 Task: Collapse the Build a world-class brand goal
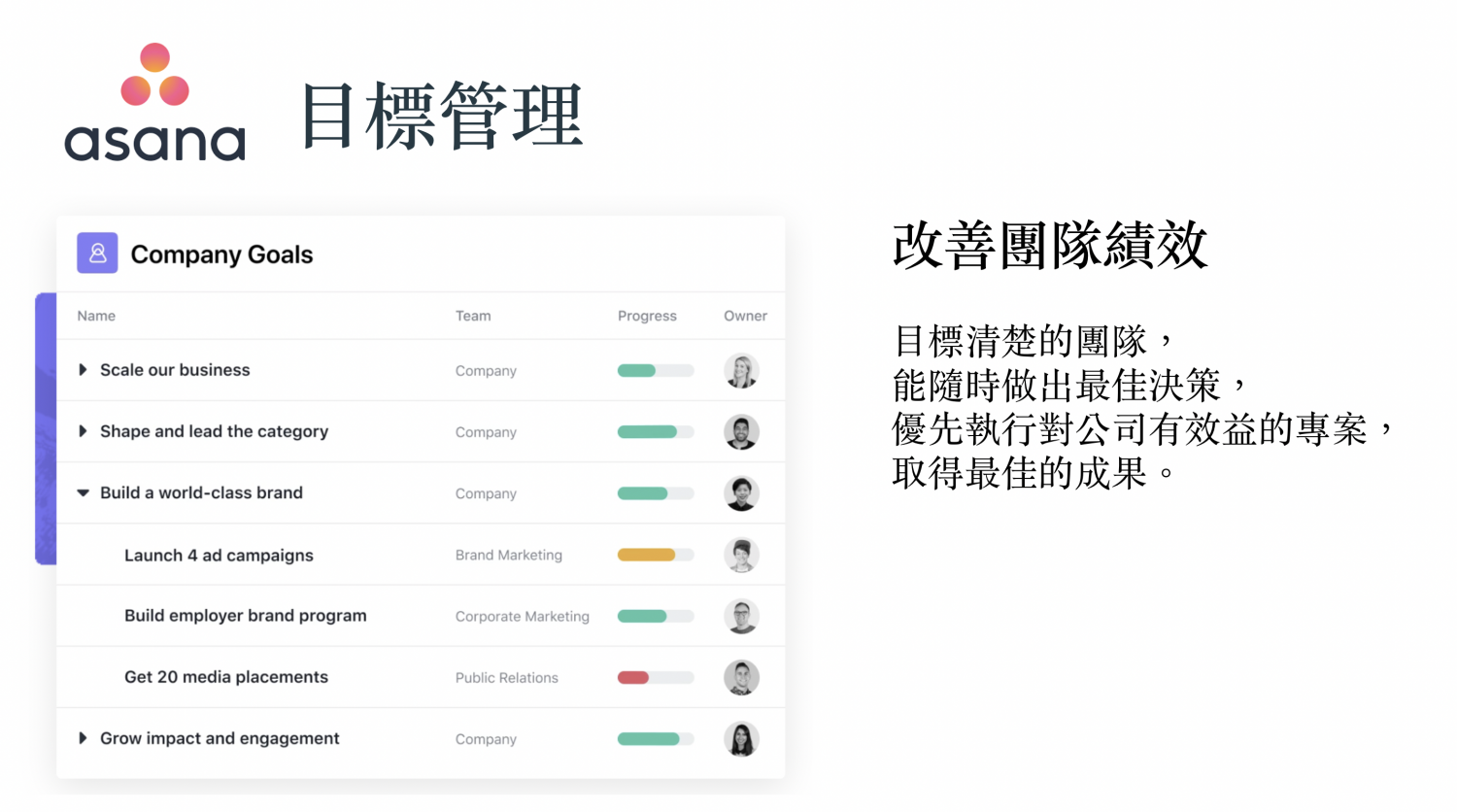(83, 493)
